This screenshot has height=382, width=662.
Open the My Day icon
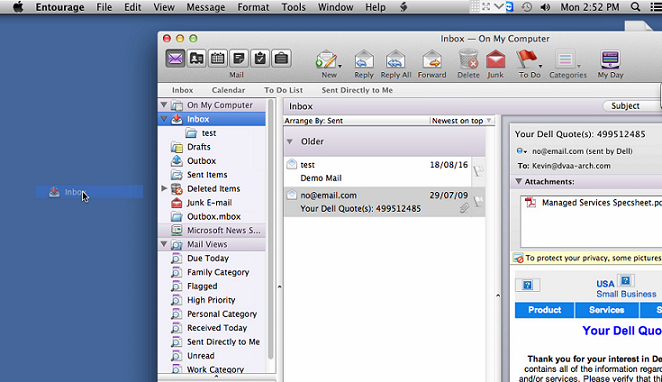(x=610, y=59)
